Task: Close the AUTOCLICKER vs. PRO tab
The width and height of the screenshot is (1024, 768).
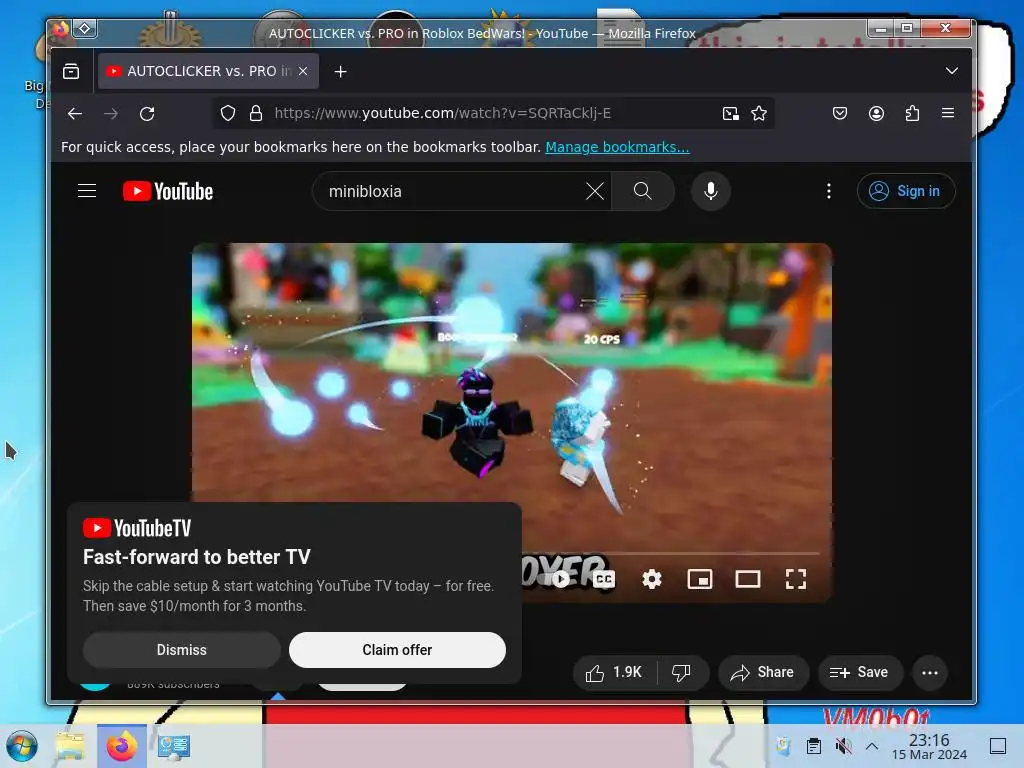Action: (x=303, y=71)
